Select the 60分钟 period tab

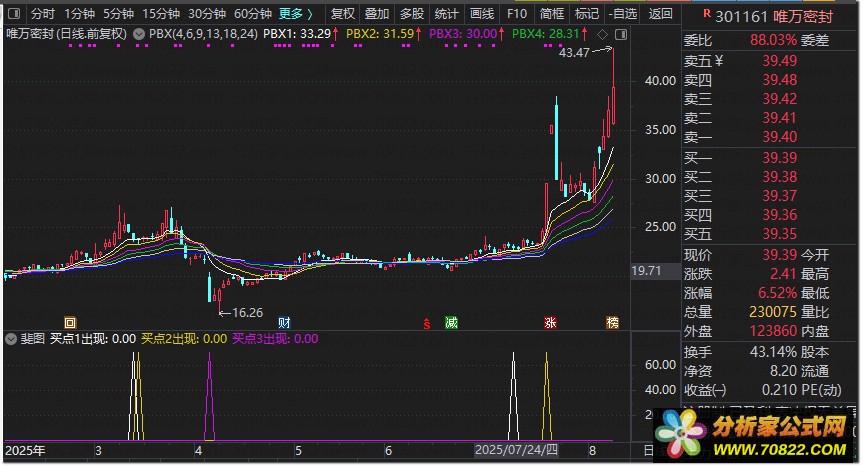tap(253, 14)
